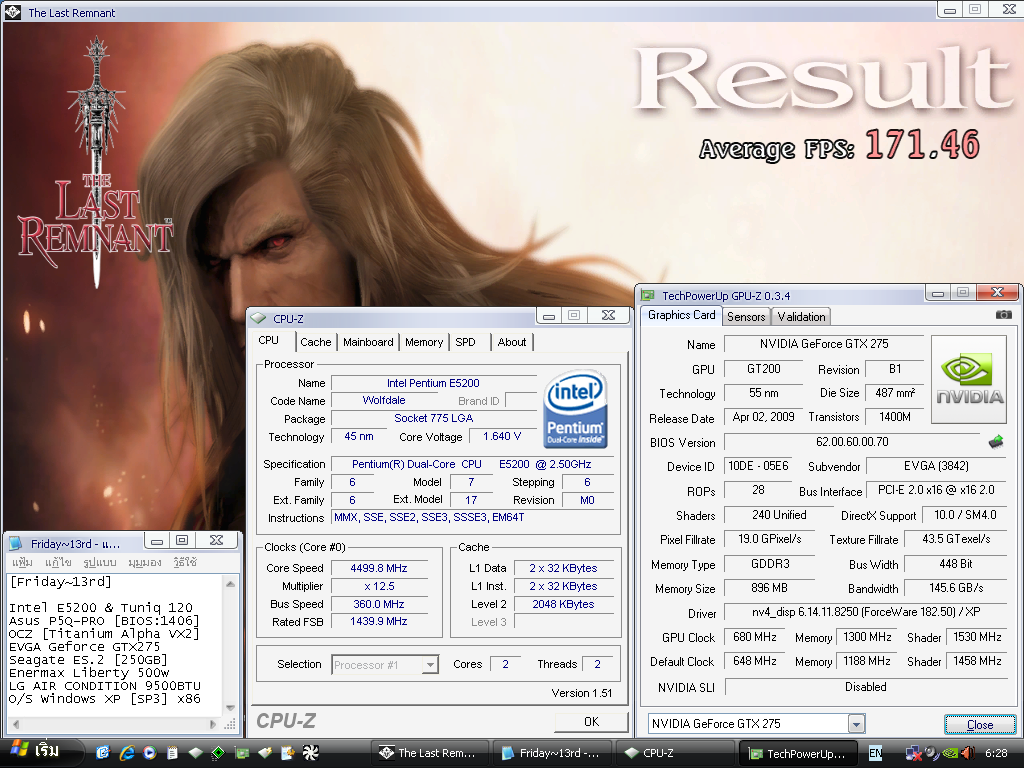Click the BIOS save chip icon
Screen dimensions: 1024x768
[996, 442]
